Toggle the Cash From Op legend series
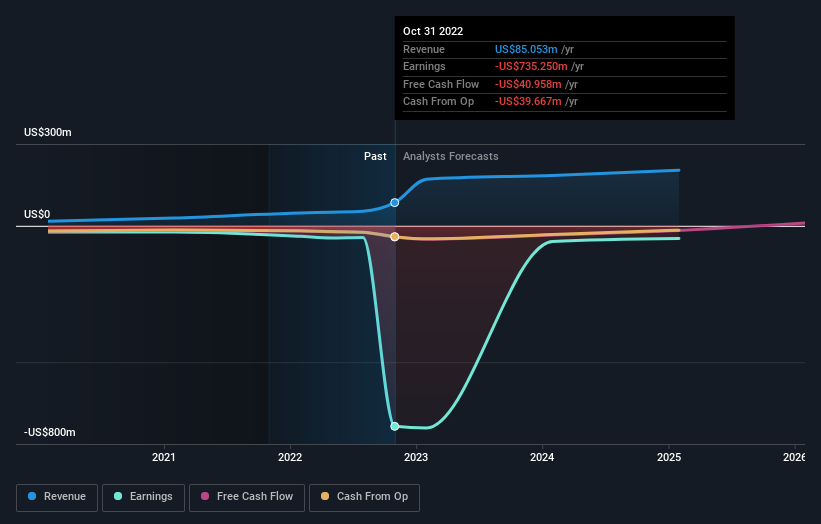The image size is (821, 524). click(364, 497)
